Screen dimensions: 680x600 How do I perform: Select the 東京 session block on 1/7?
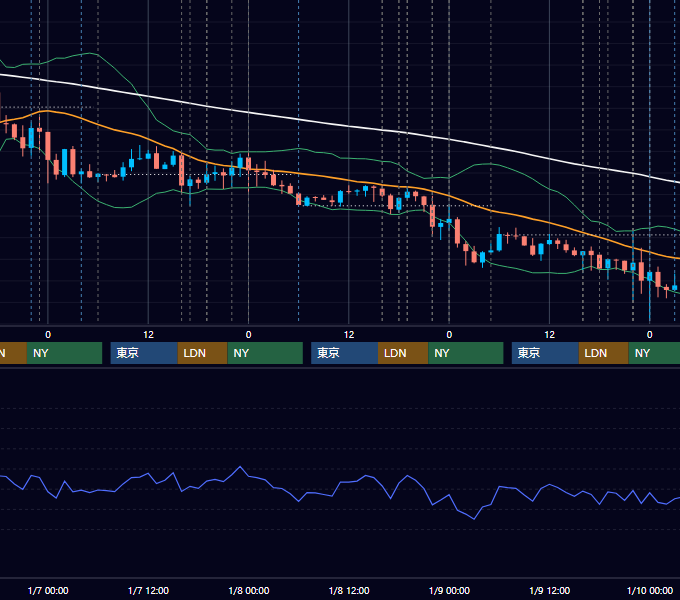[x=144, y=353]
